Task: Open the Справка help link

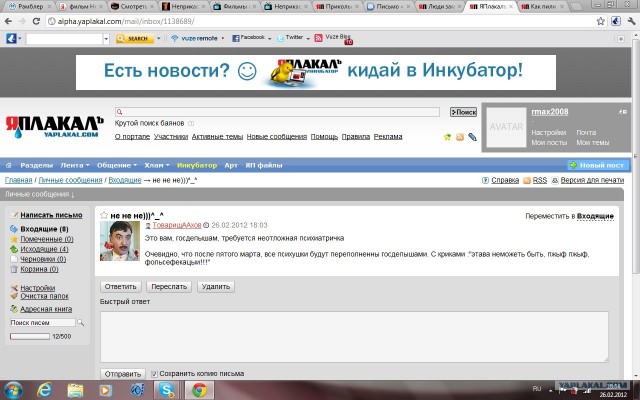Action: click(x=504, y=180)
